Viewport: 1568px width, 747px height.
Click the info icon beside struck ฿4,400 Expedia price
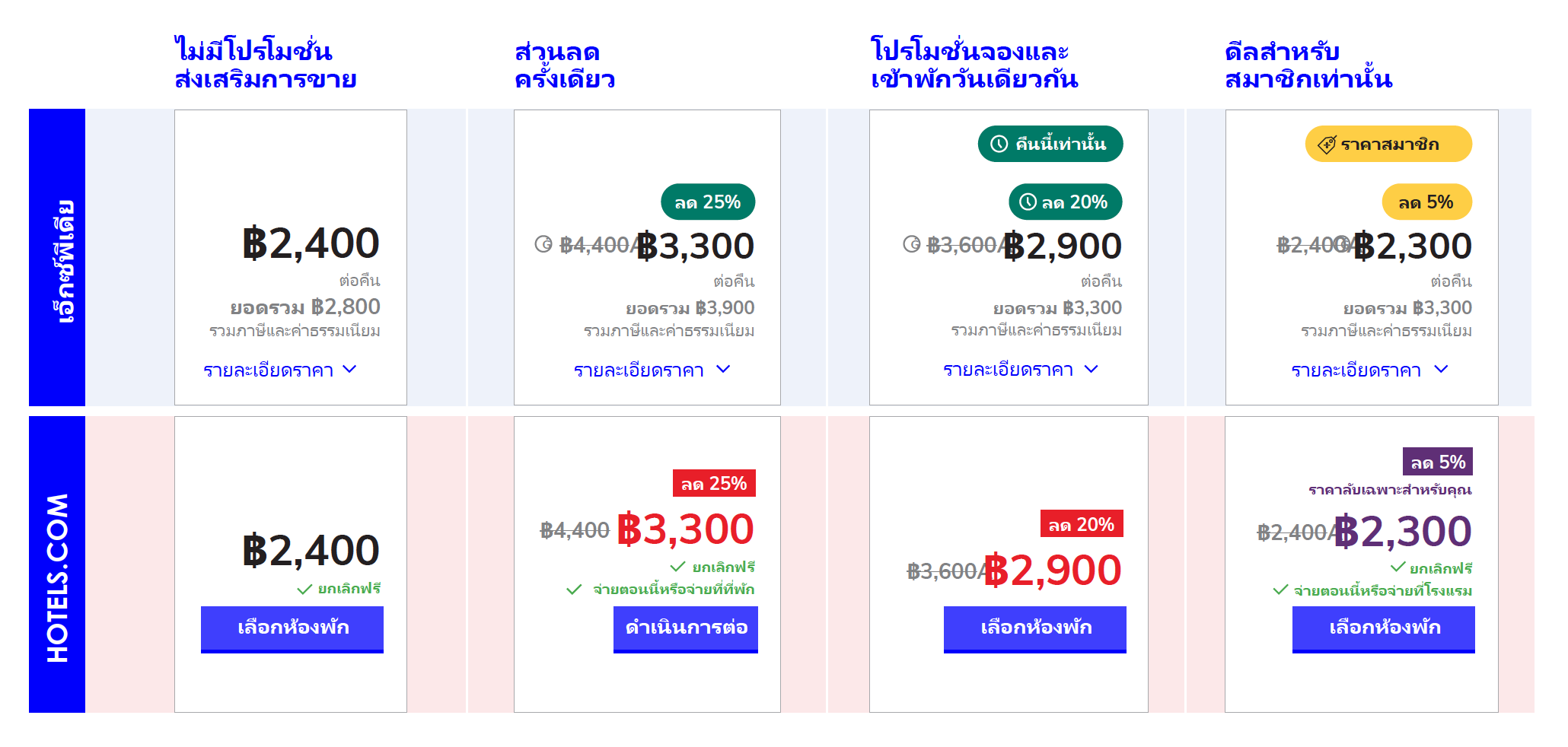(543, 244)
